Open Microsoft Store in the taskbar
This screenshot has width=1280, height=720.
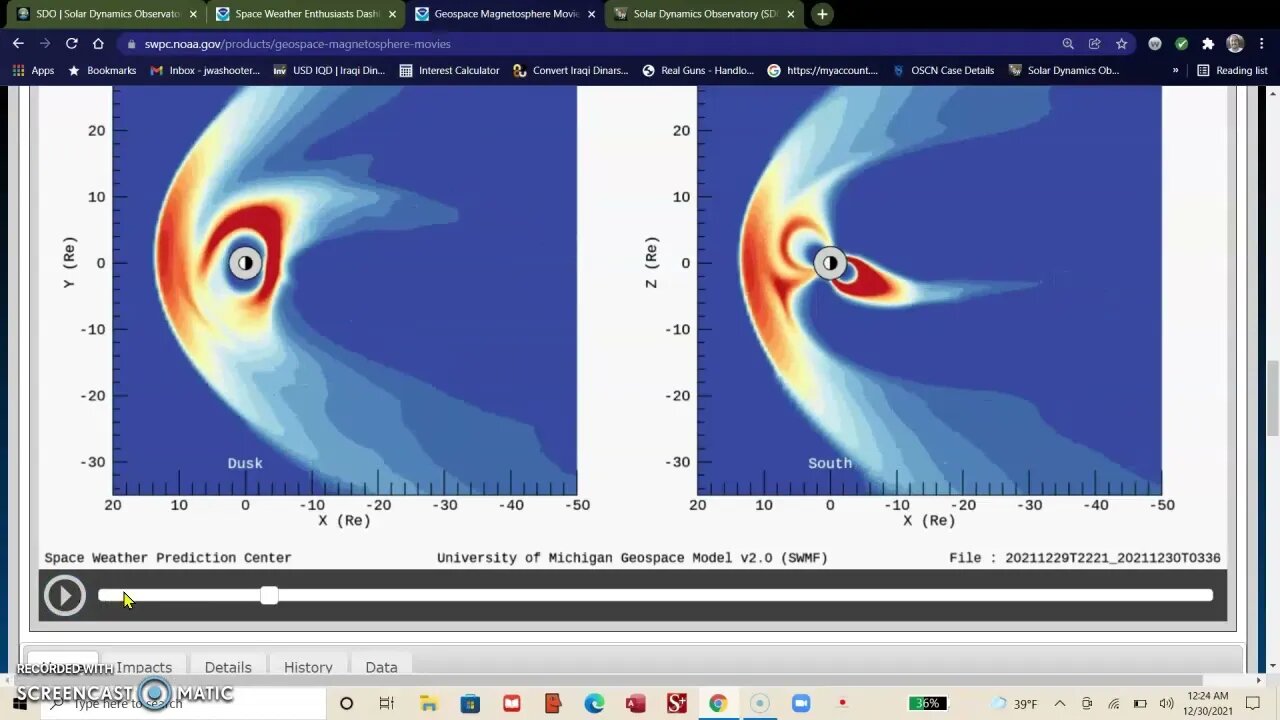pyautogui.click(x=470, y=704)
